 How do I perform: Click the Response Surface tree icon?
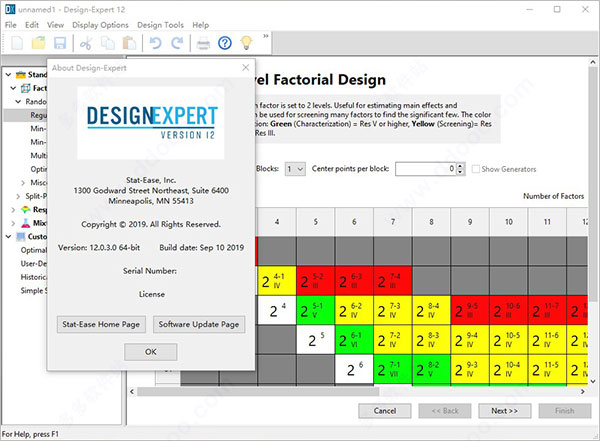click(26, 209)
